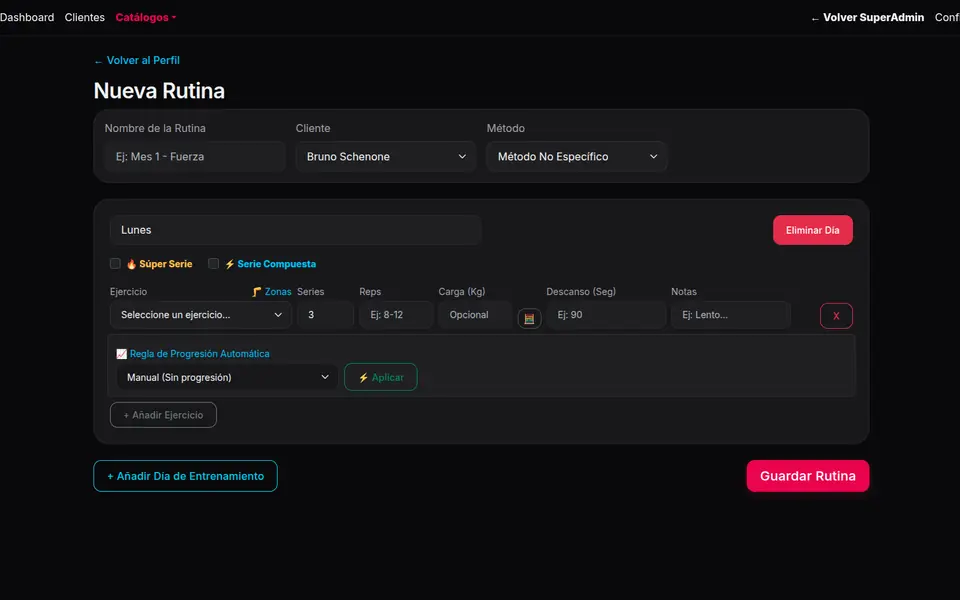
Task: Follow the Volver al Perfil link
Action: [137, 60]
